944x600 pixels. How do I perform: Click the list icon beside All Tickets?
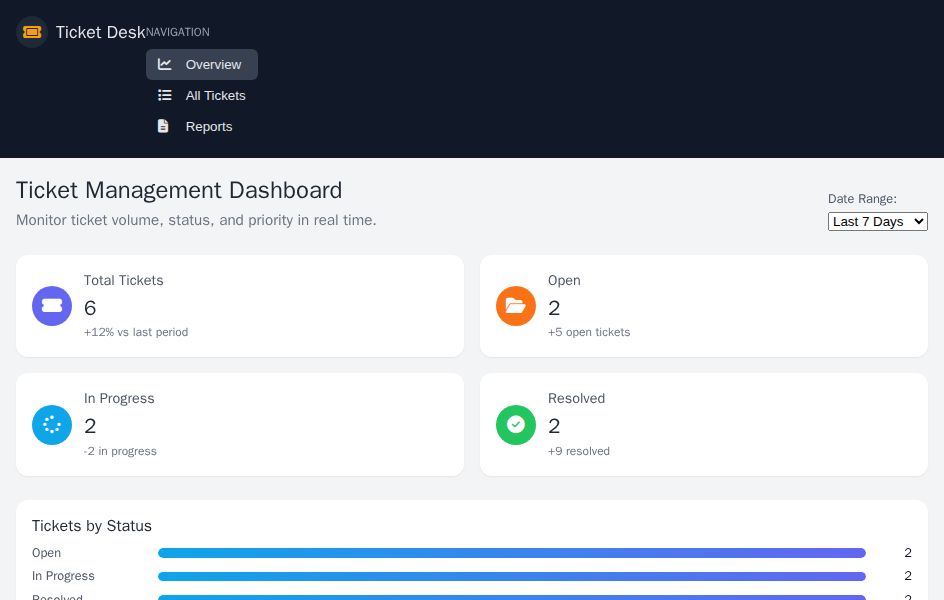coord(165,95)
